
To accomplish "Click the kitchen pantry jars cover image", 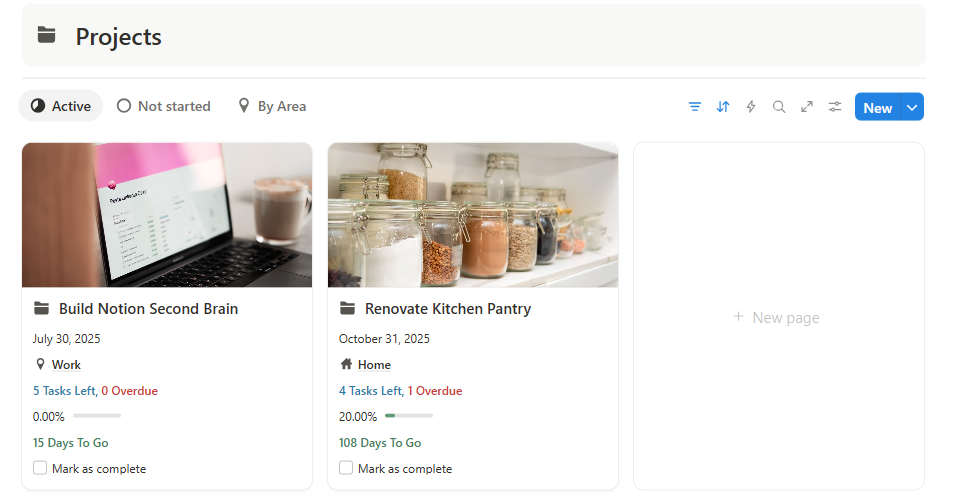I will (x=472, y=215).
